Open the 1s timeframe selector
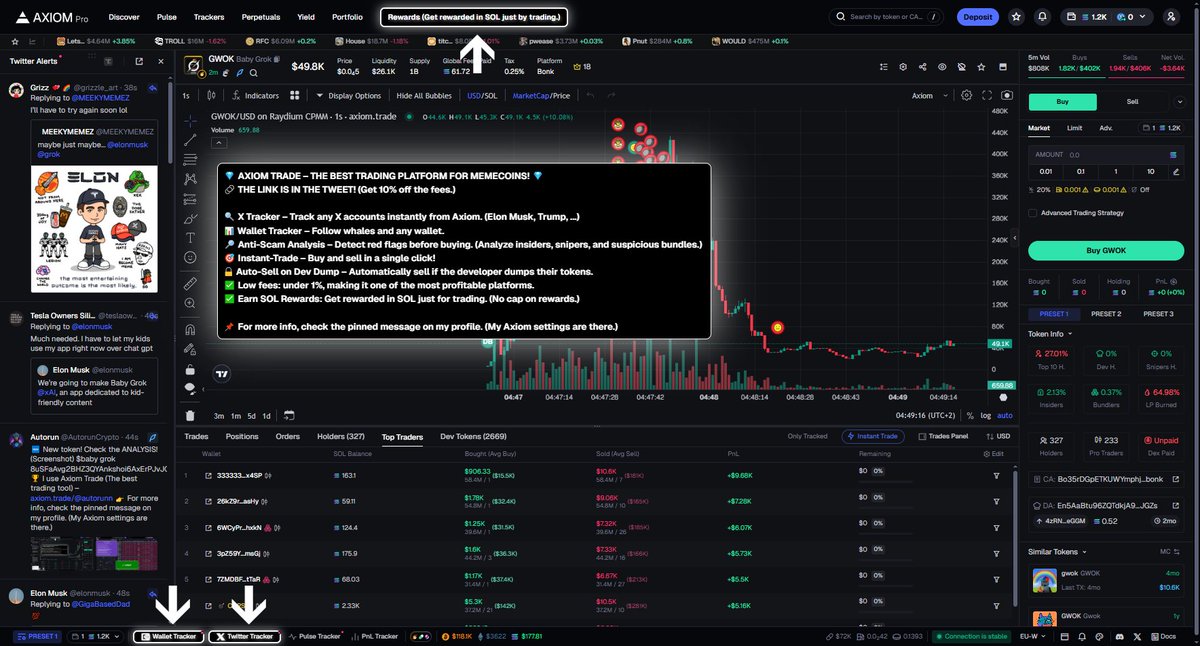This screenshot has height=646, width=1200. 186,96
